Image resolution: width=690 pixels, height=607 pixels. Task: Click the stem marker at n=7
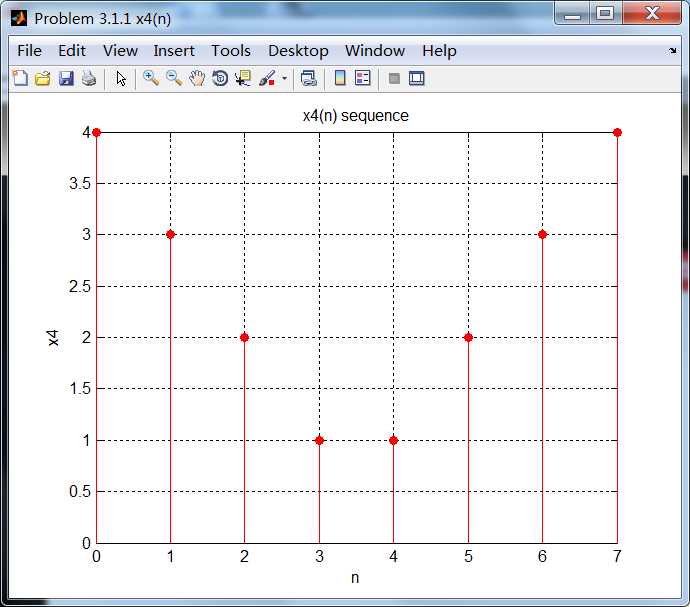pyautogui.click(x=617, y=132)
